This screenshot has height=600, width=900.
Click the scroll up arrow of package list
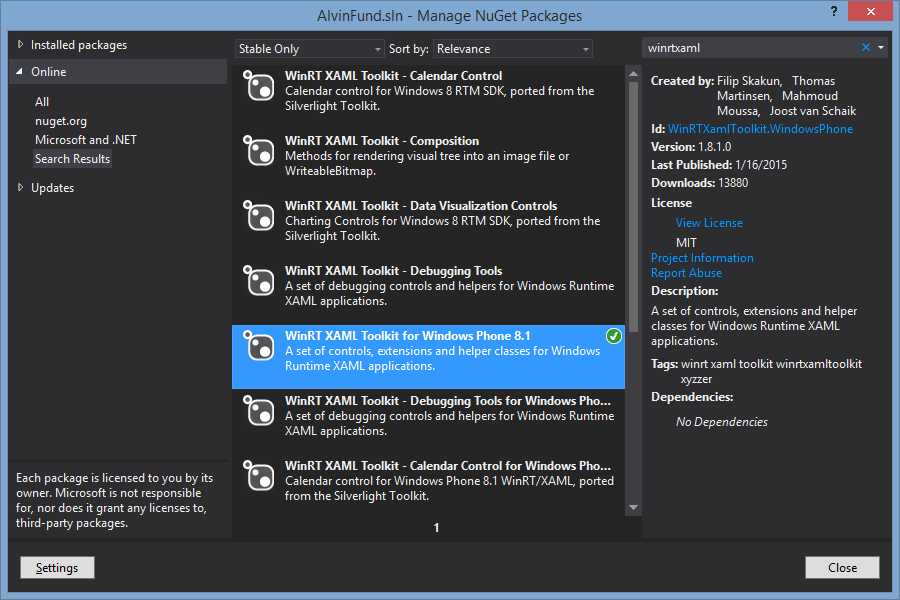click(633, 73)
